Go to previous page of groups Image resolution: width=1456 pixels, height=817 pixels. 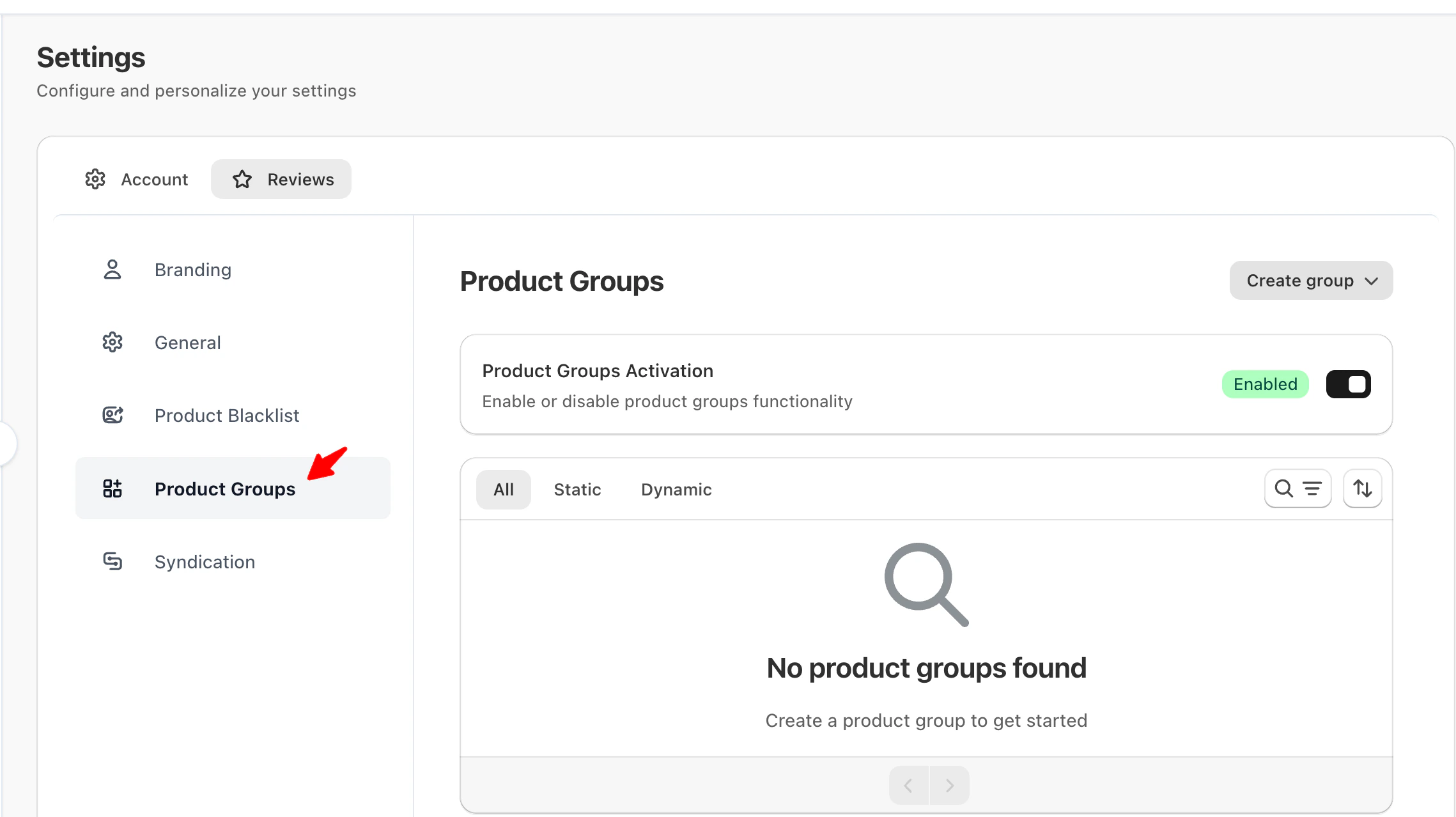[908, 785]
